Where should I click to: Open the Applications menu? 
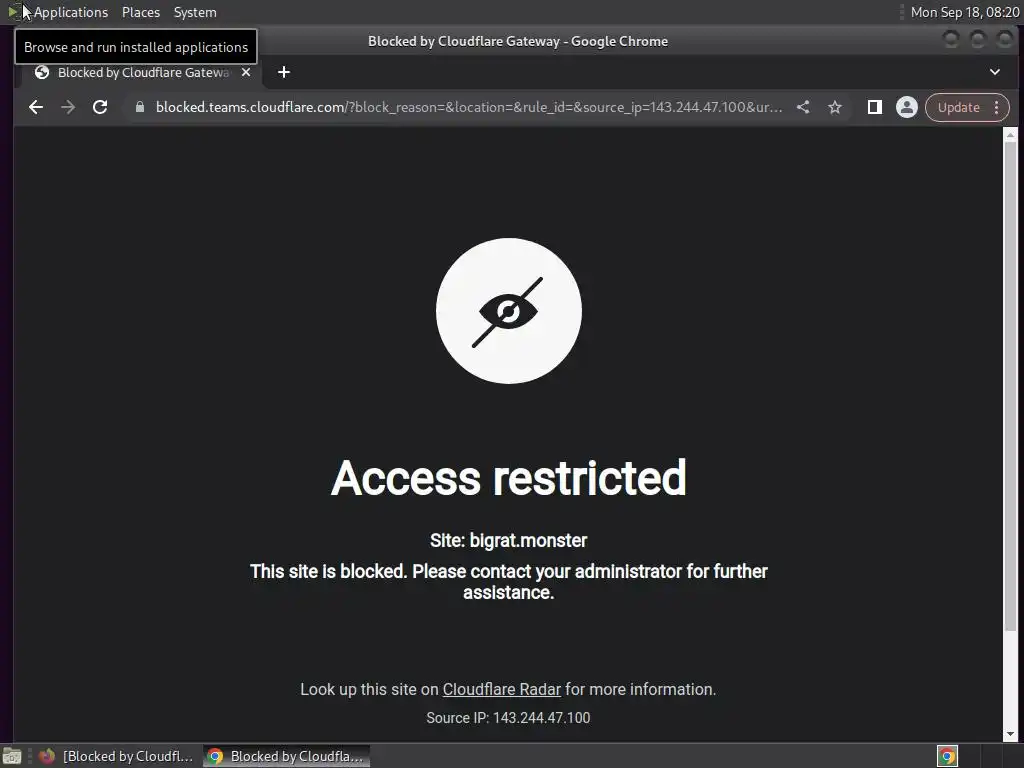71,12
